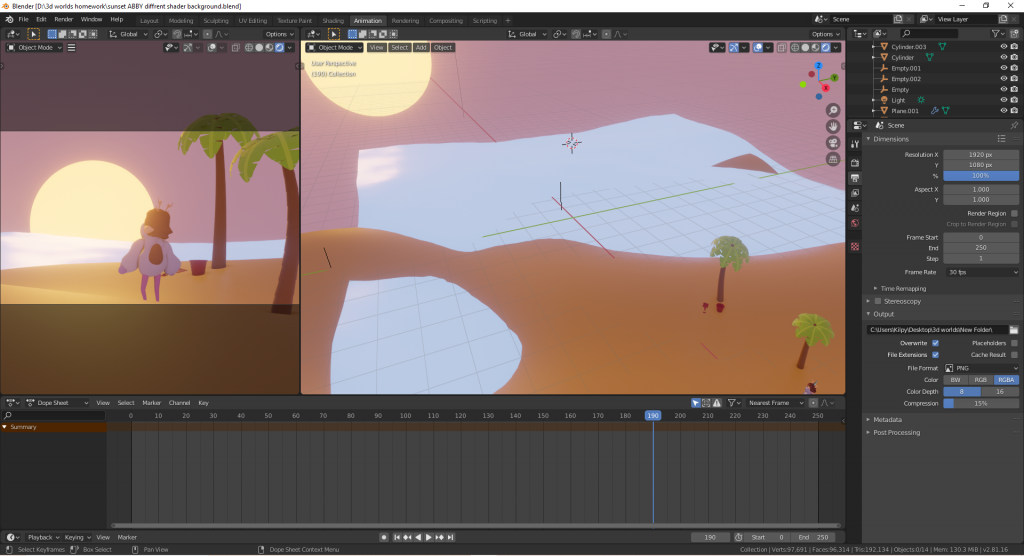Viewport: 1024px width, 556px height.
Task: Select wireframe shading in main viewport
Action: [795, 48]
